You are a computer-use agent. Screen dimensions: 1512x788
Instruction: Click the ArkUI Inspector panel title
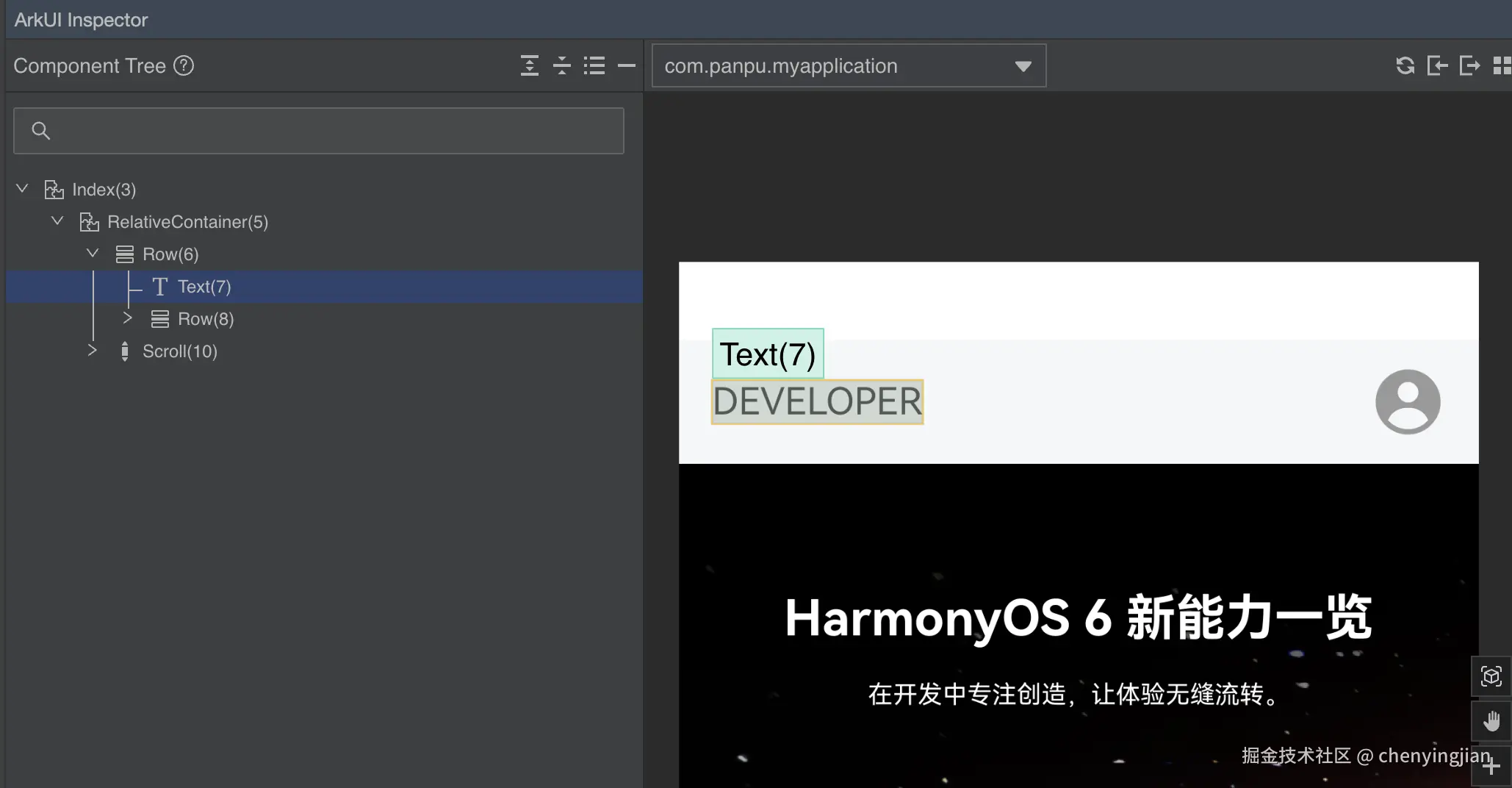(x=81, y=20)
